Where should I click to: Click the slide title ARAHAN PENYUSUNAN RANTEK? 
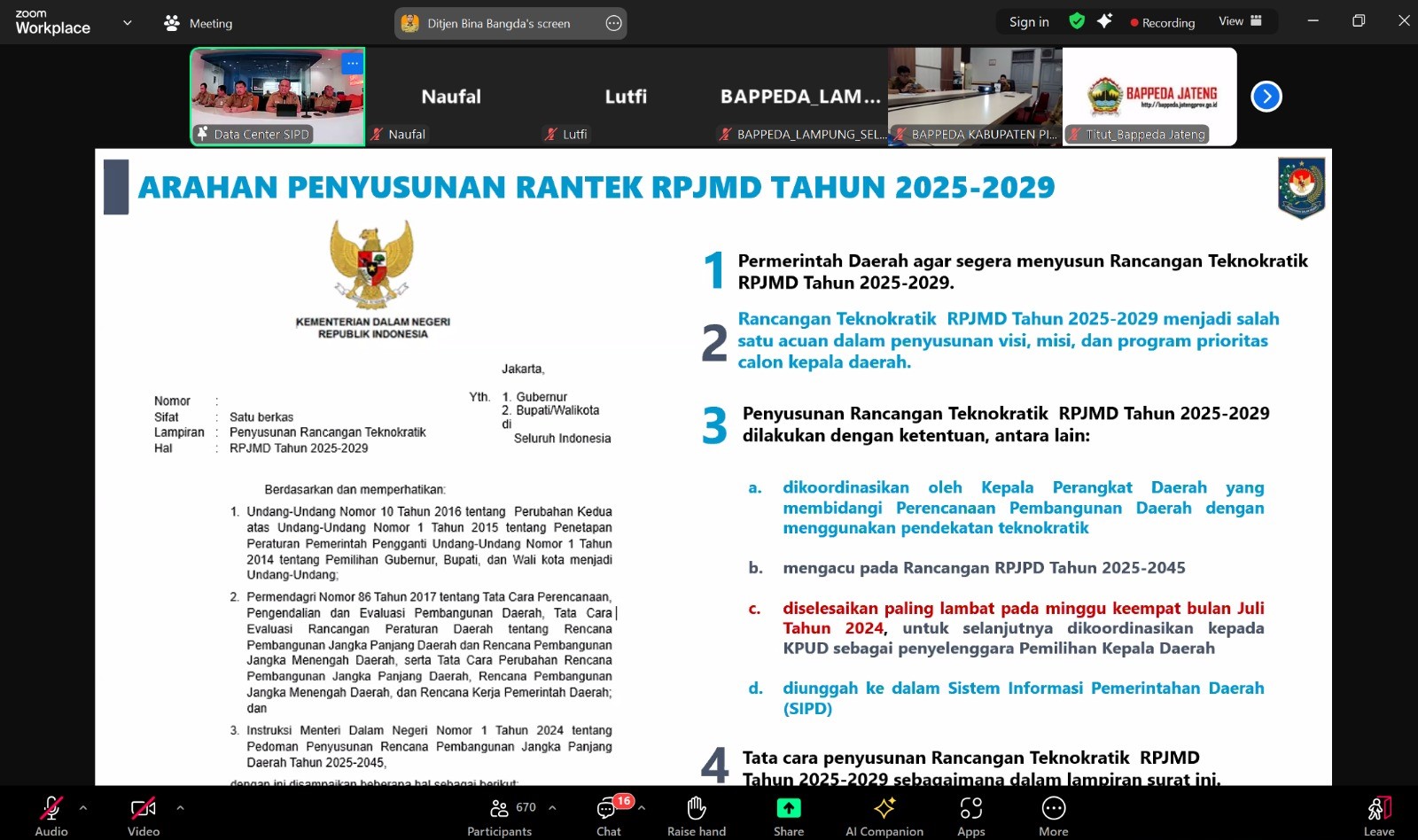pos(596,188)
